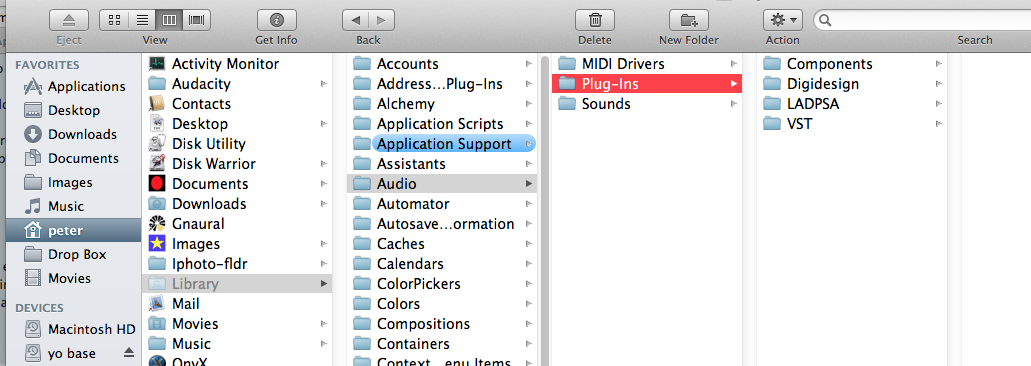Open Applications in the Favorites sidebar
This screenshot has width=1031, height=366.
tap(73, 87)
